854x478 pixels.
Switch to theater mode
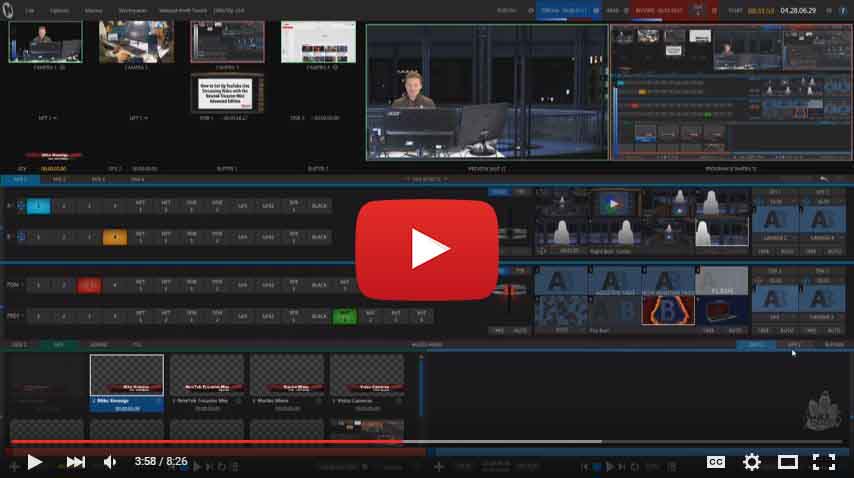788,462
